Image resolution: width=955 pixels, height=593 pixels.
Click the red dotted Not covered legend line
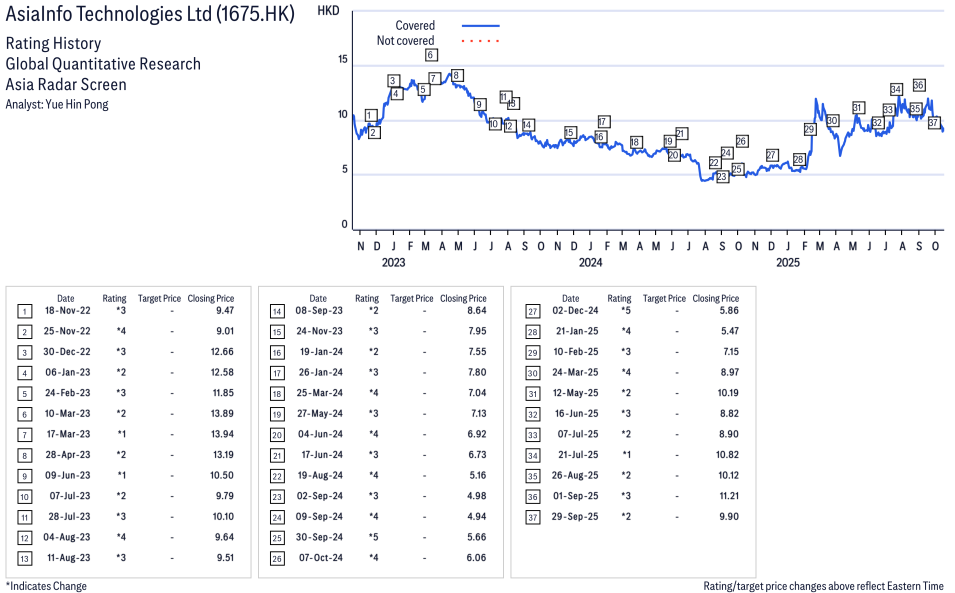tap(480, 41)
